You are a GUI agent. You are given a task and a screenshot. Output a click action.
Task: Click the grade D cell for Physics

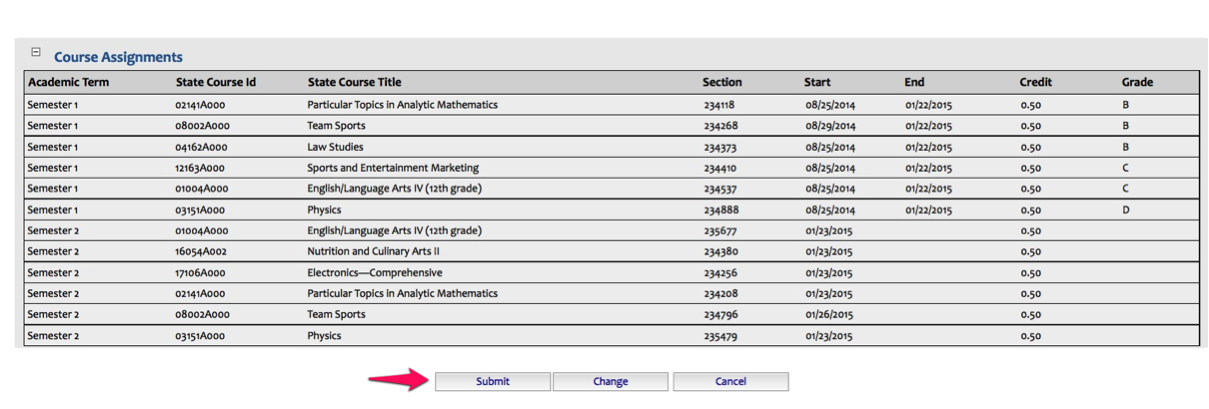[x=1126, y=210]
